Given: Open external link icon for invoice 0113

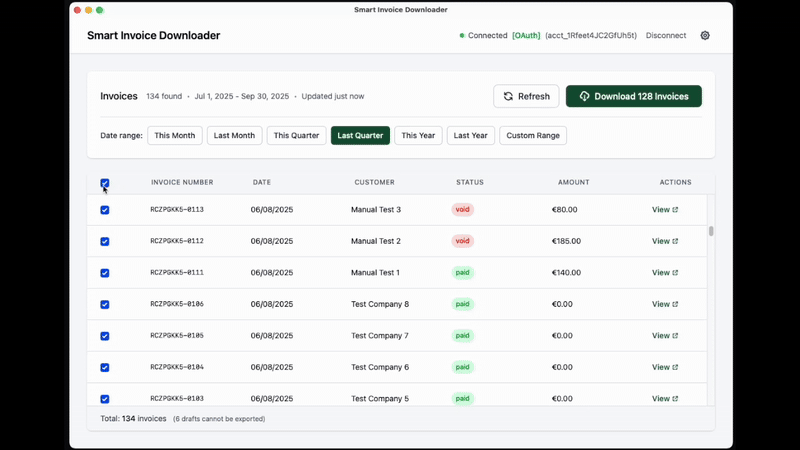Looking at the screenshot, I should (675, 210).
